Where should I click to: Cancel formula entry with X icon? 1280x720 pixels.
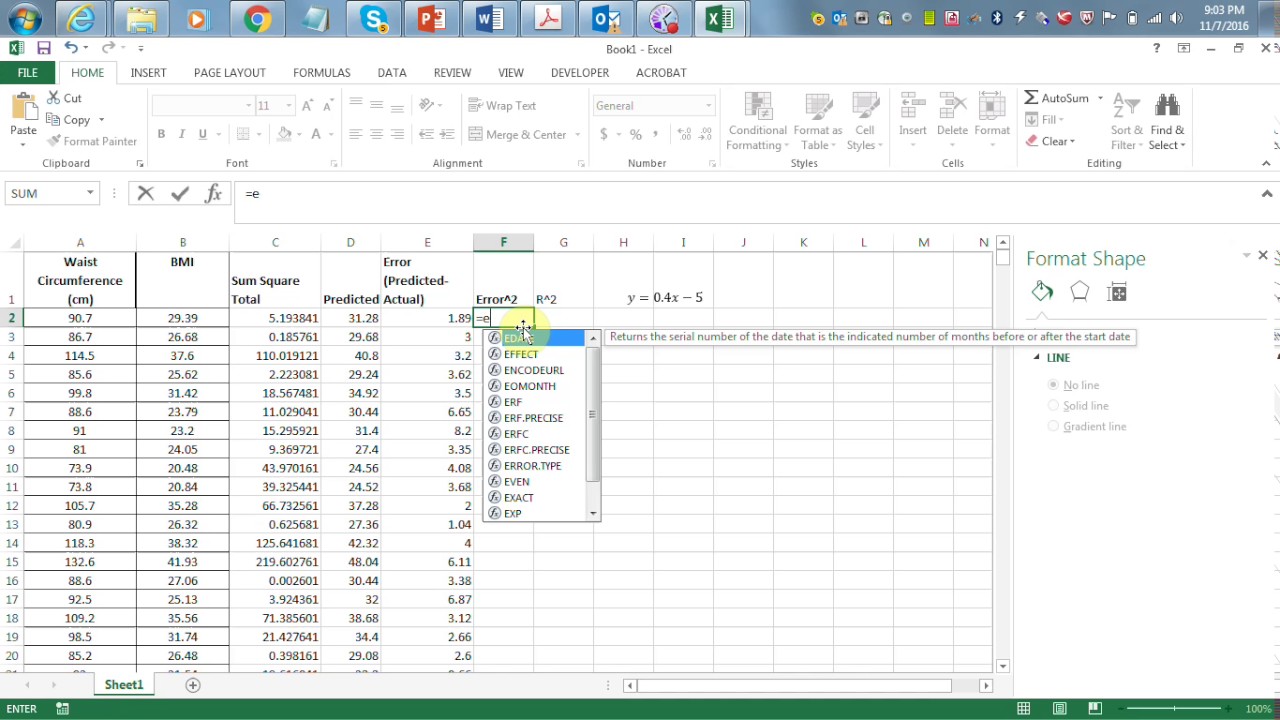[x=146, y=194]
